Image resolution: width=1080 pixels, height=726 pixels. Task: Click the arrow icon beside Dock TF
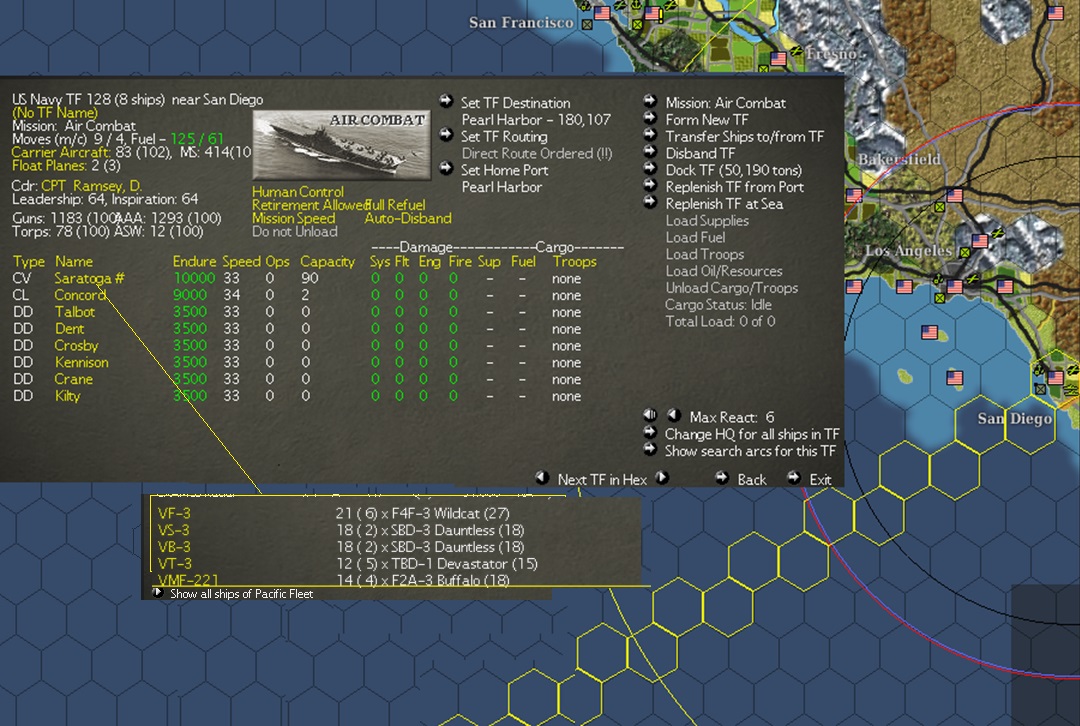click(650, 168)
